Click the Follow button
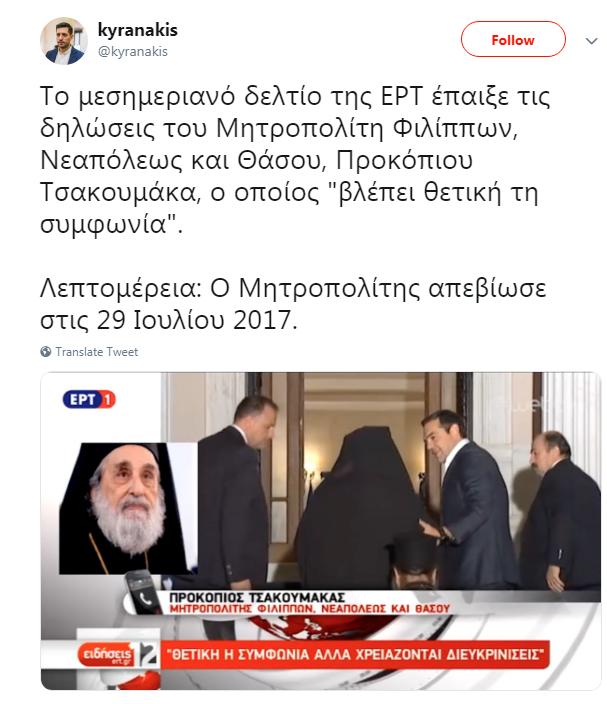607x704 pixels. coord(513,40)
